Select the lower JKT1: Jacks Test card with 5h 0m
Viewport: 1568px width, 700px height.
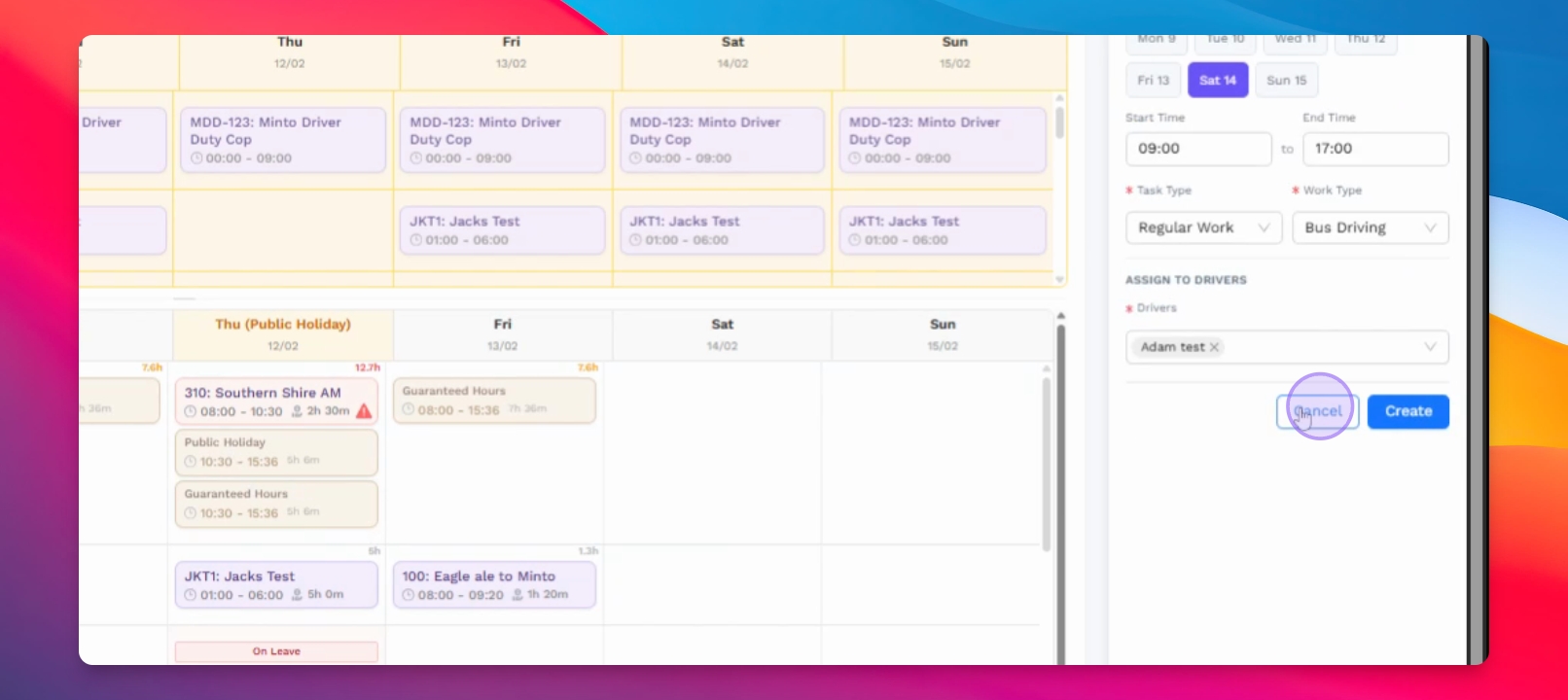pyautogui.click(x=276, y=584)
